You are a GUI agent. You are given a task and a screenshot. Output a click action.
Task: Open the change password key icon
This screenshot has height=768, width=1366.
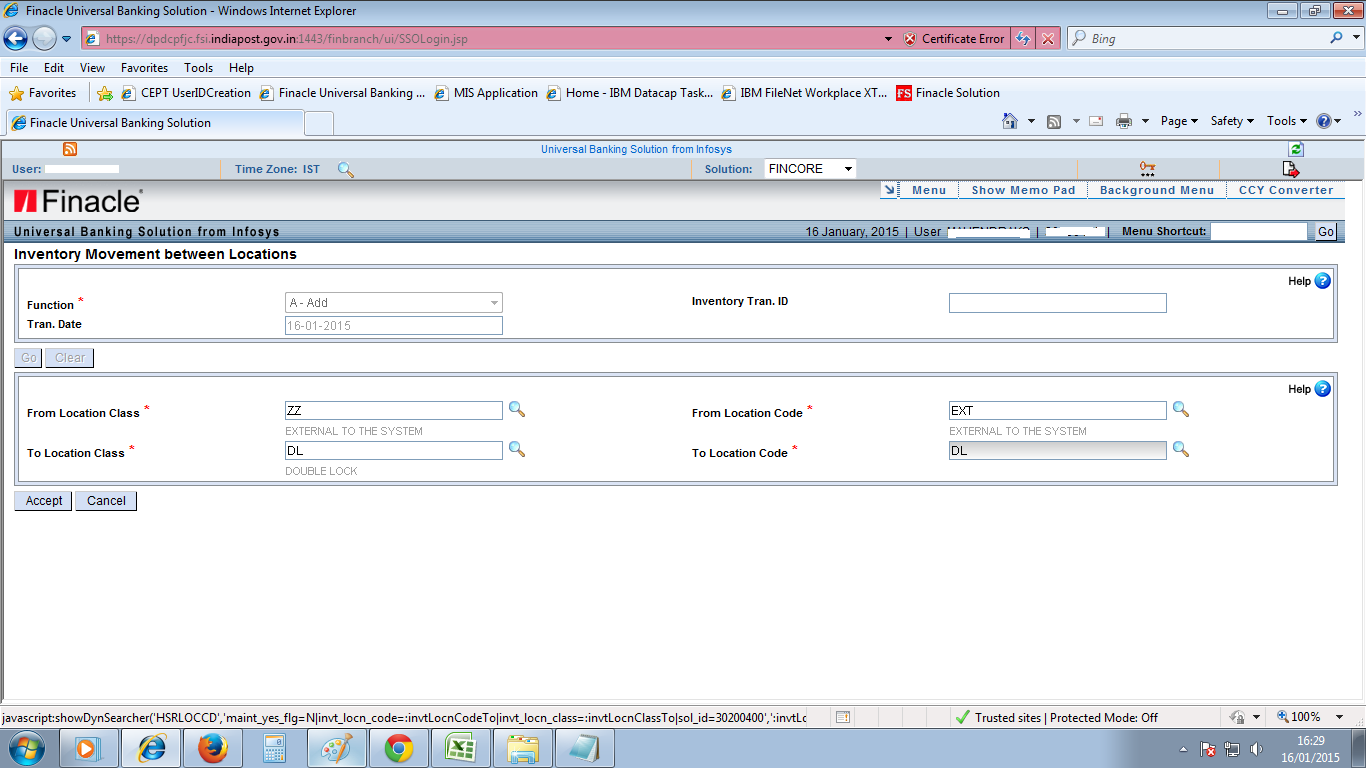click(1146, 168)
